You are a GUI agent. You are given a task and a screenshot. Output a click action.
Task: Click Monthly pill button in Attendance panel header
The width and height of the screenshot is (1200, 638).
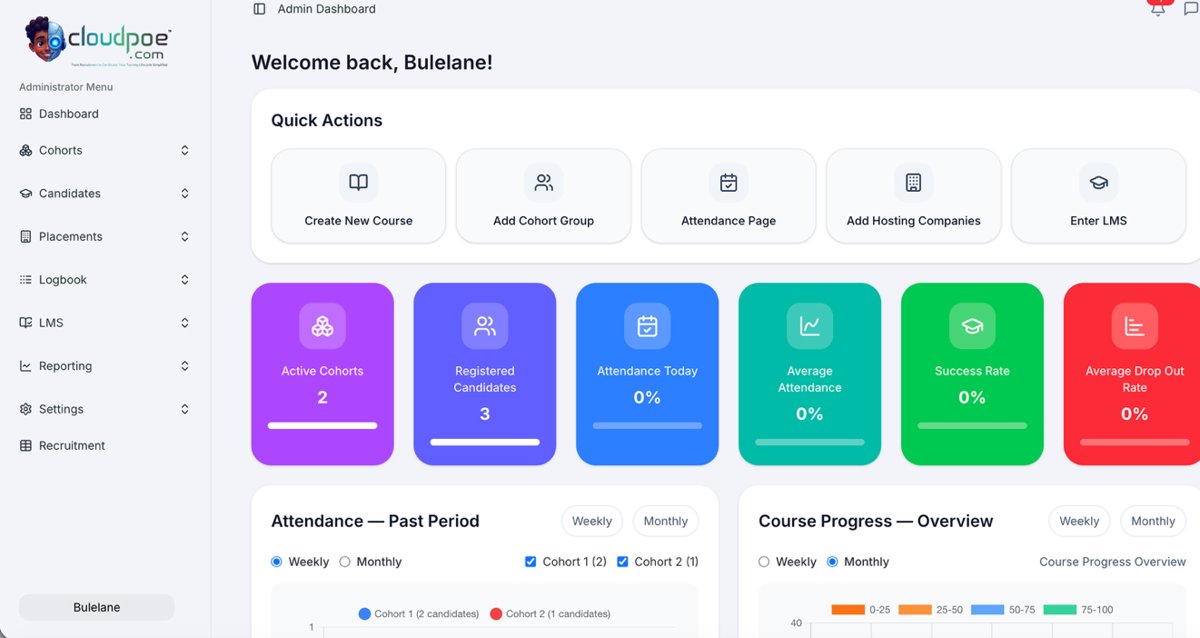666,521
